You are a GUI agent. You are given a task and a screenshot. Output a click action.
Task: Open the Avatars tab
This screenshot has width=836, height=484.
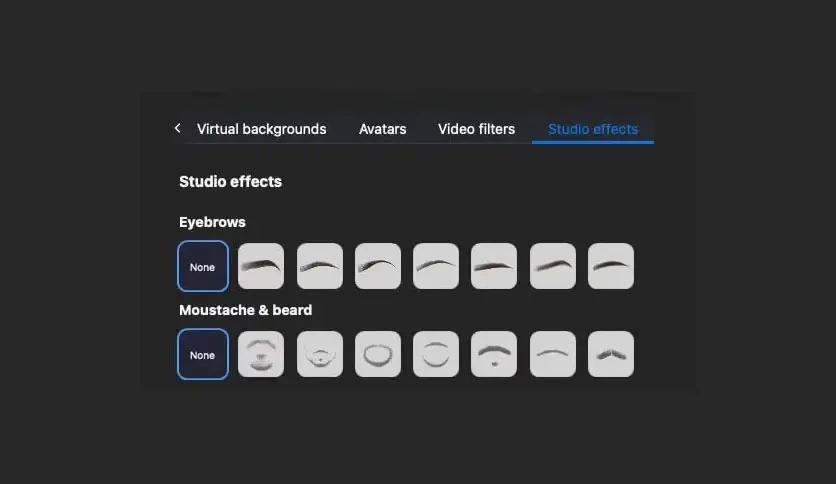tap(382, 129)
